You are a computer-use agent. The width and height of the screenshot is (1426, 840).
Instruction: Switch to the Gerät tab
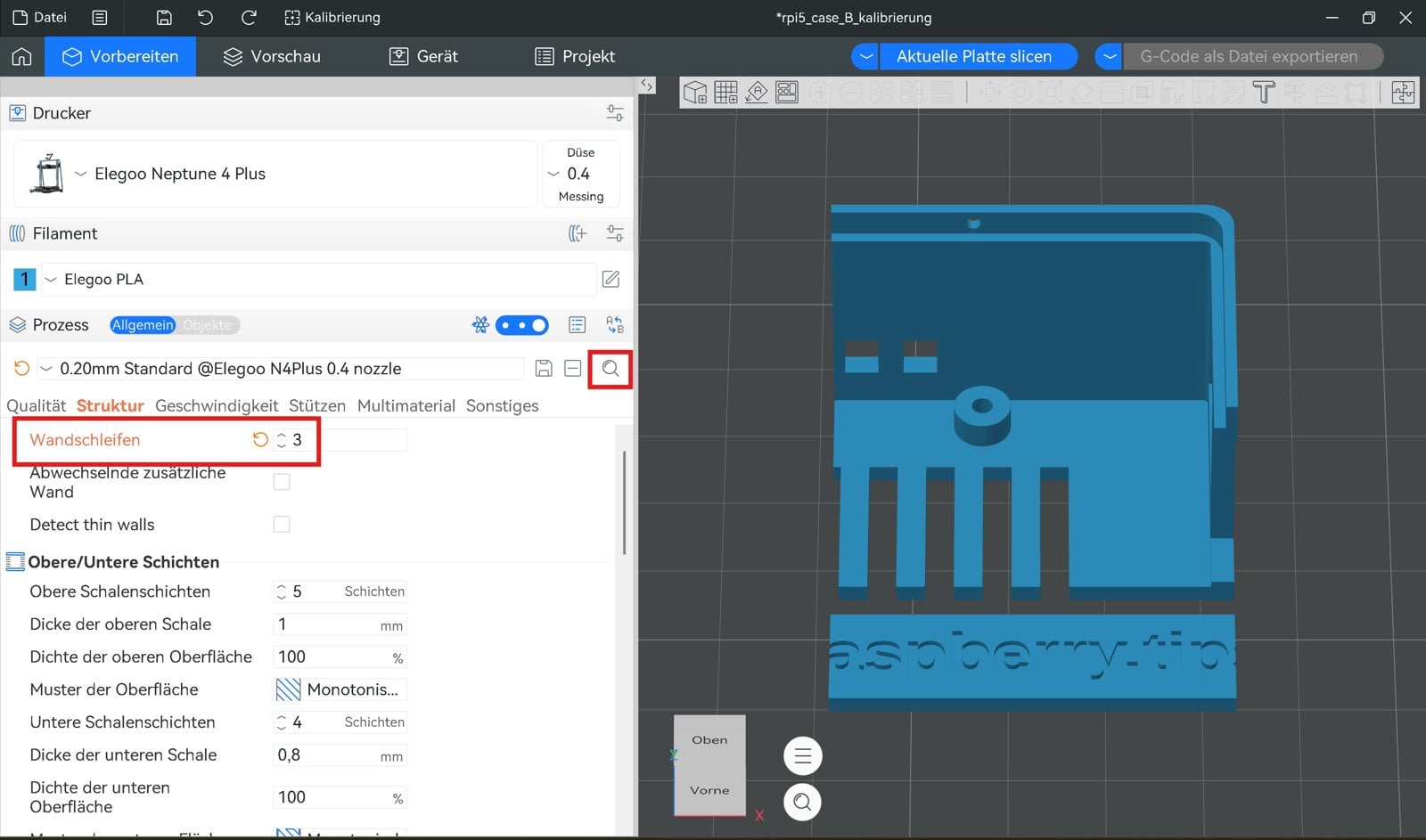pyautogui.click(x=423, y=56)
